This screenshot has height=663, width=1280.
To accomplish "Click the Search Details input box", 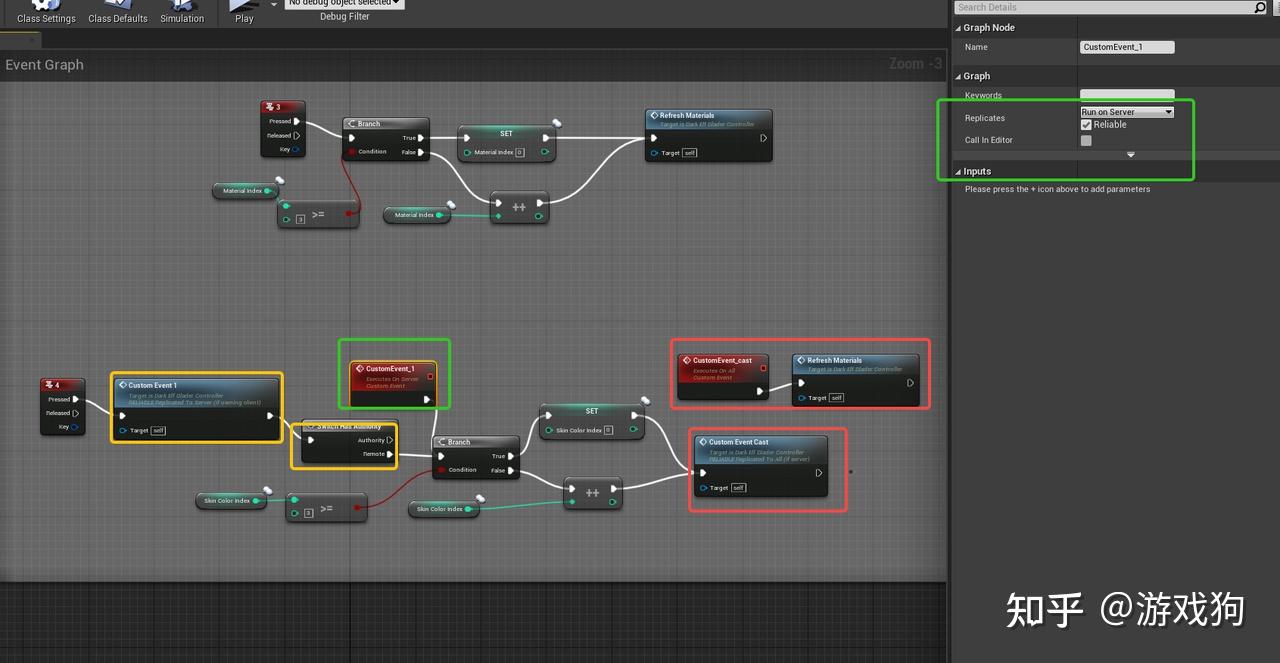I will (1103, 7).
